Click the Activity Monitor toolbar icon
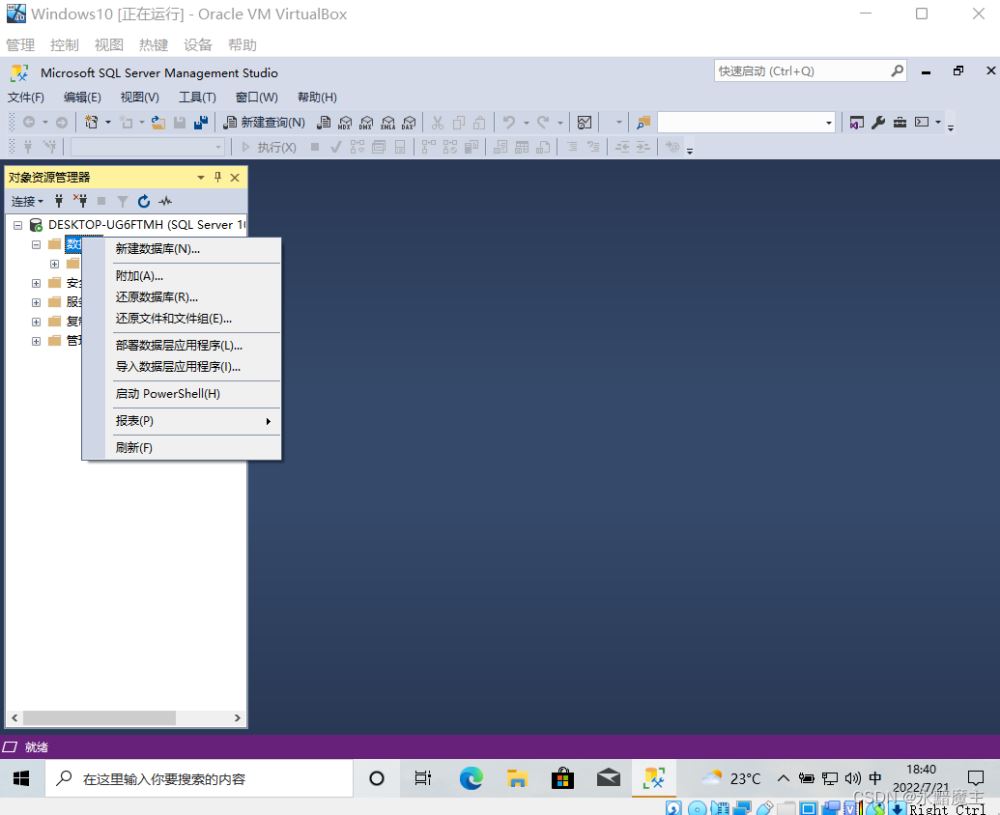 tap(584, 122)
